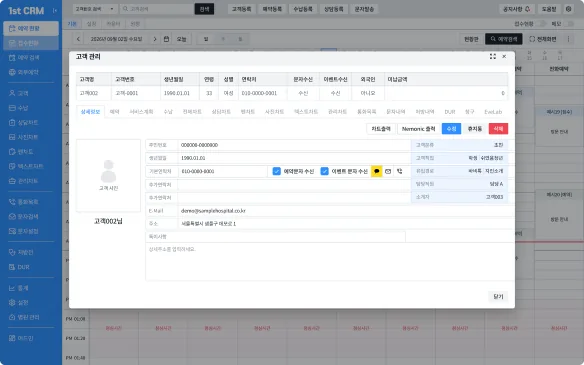Click the 고객검색 search input
This screenshot has width=584, height=365.
pos(157,9)
